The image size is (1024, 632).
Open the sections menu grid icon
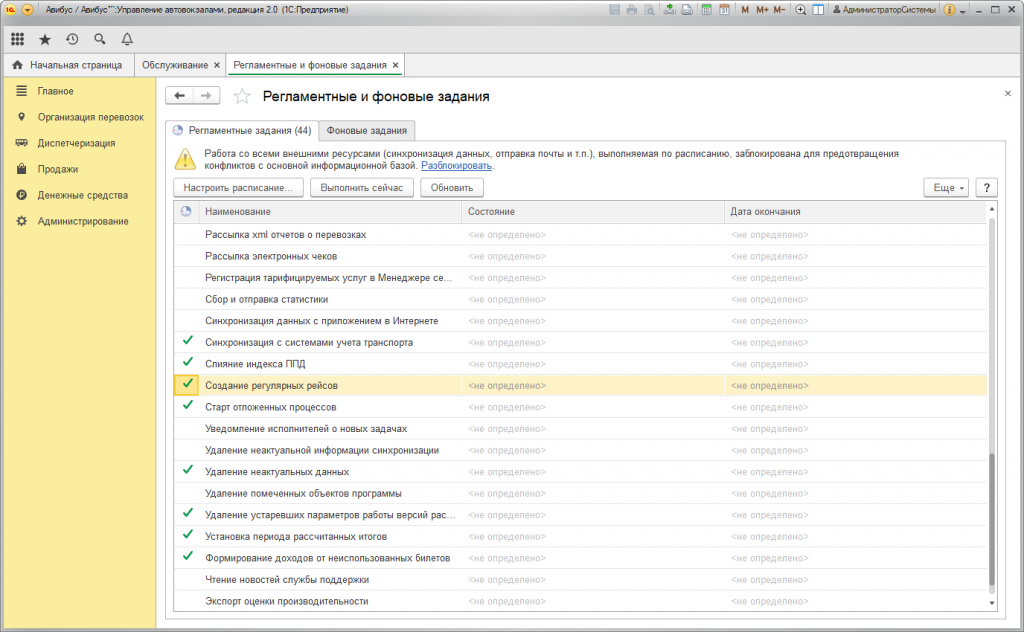[x=18, y=39]
